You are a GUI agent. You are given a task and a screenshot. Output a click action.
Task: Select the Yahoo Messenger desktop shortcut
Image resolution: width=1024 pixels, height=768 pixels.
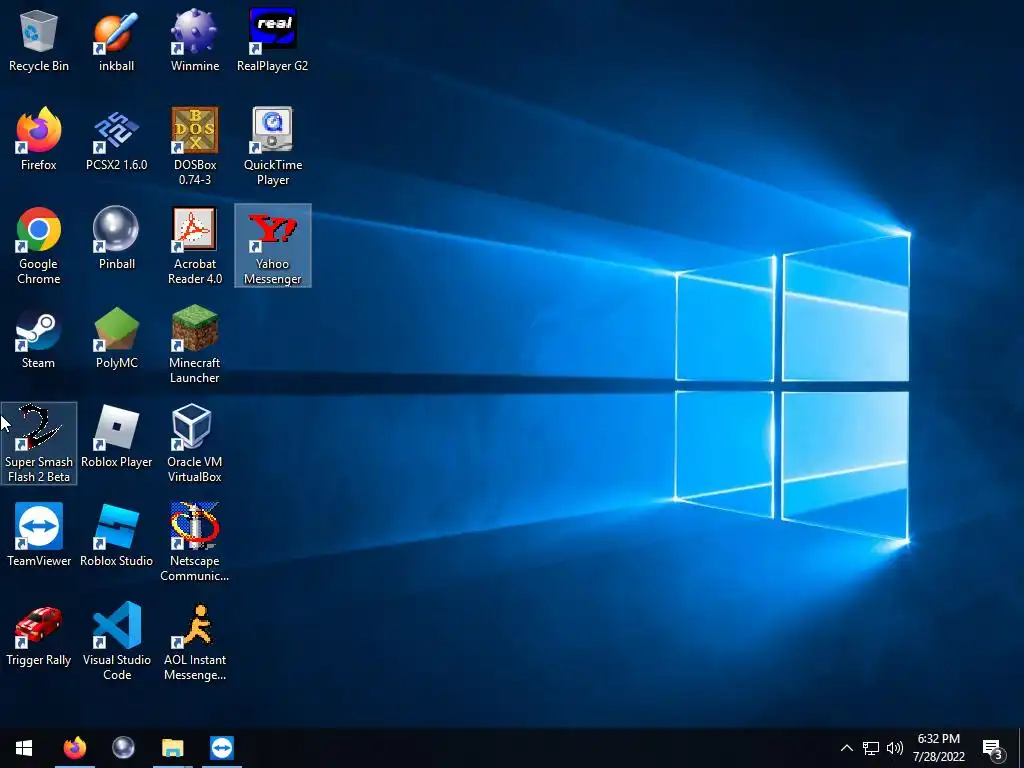[272, 246]
